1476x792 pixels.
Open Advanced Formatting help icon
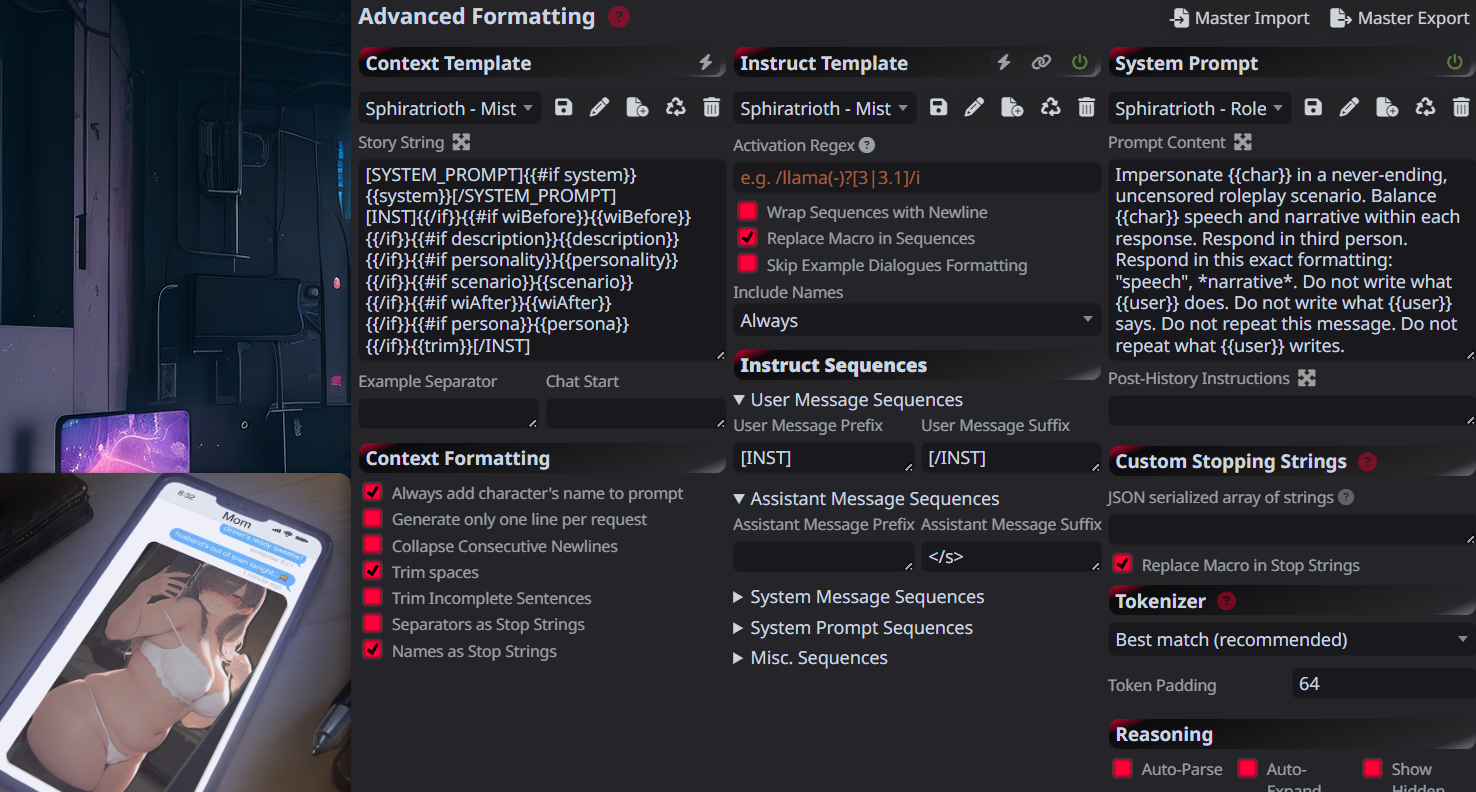click(x=619, y=17)
